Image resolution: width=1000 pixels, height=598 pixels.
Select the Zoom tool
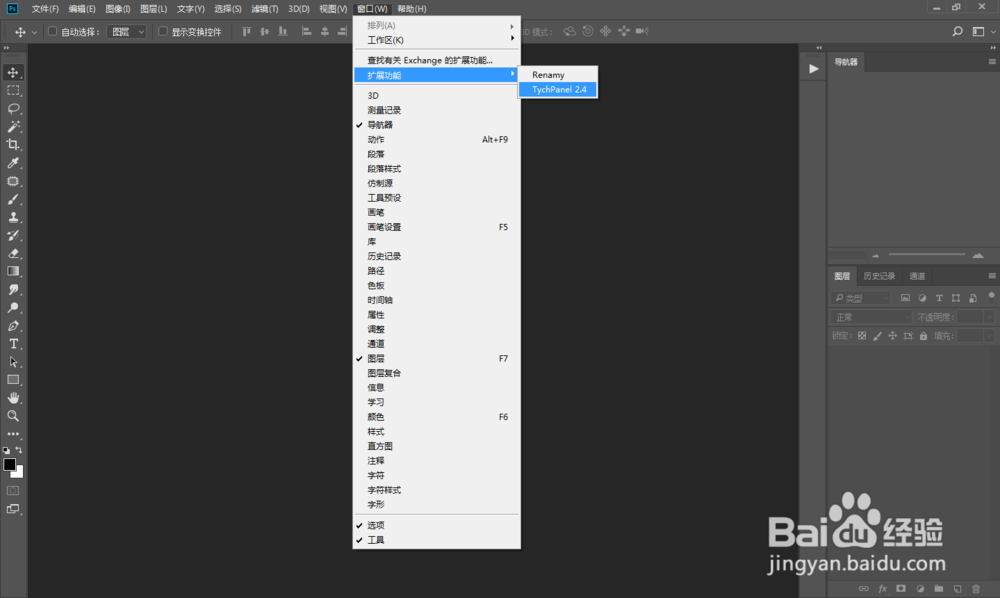tap(14, 416)
